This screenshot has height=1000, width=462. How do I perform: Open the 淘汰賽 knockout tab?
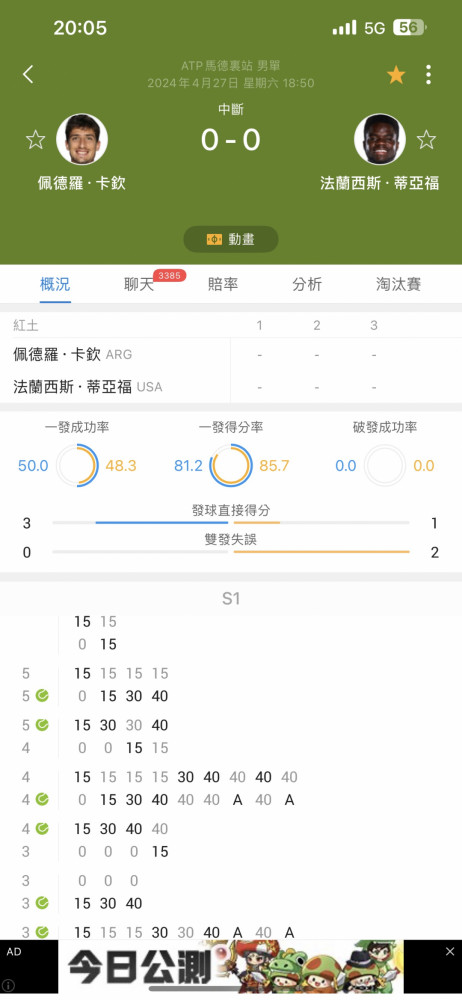[399, 284]
